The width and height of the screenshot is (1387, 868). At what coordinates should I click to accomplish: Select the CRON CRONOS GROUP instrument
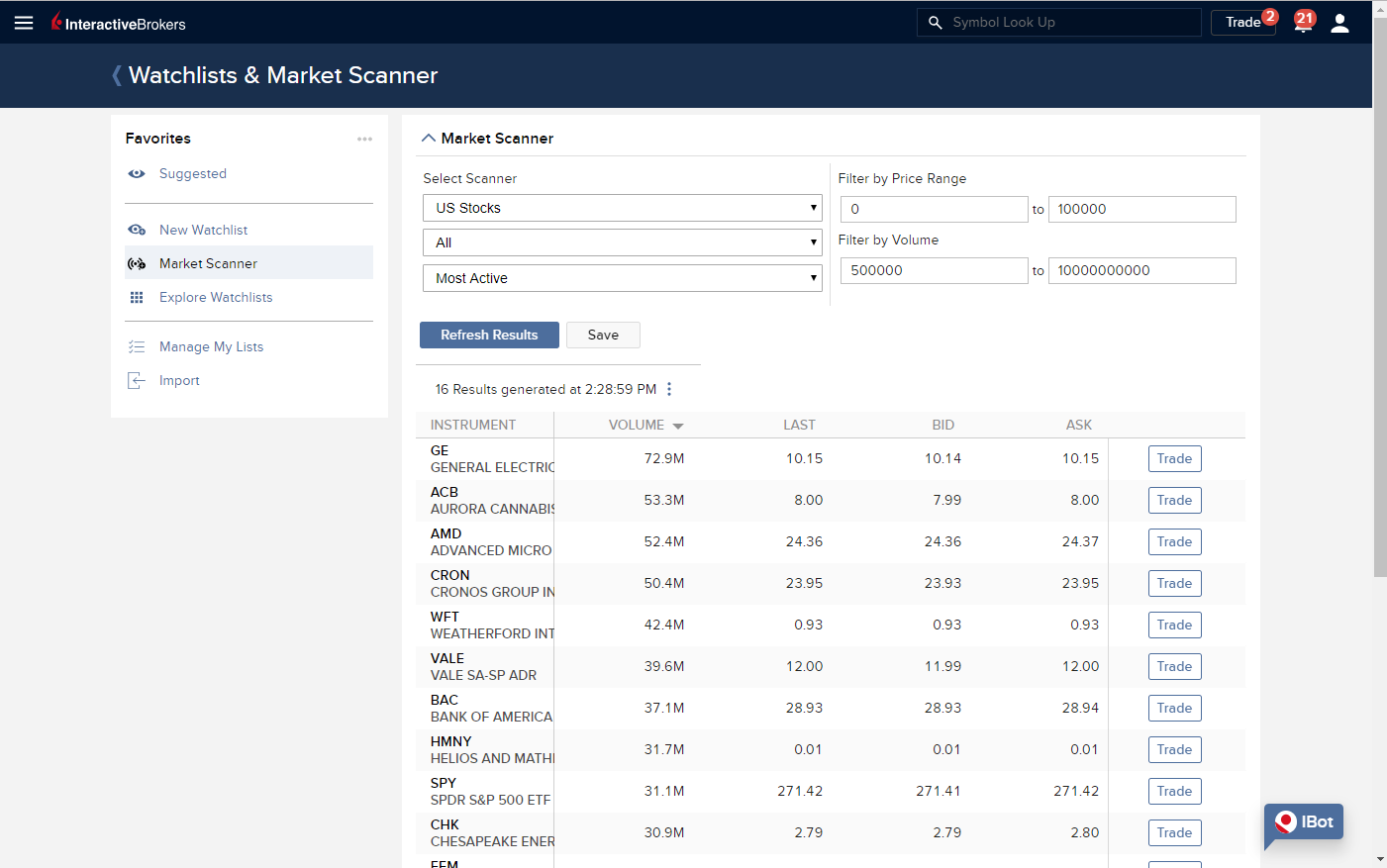[491, 584]
